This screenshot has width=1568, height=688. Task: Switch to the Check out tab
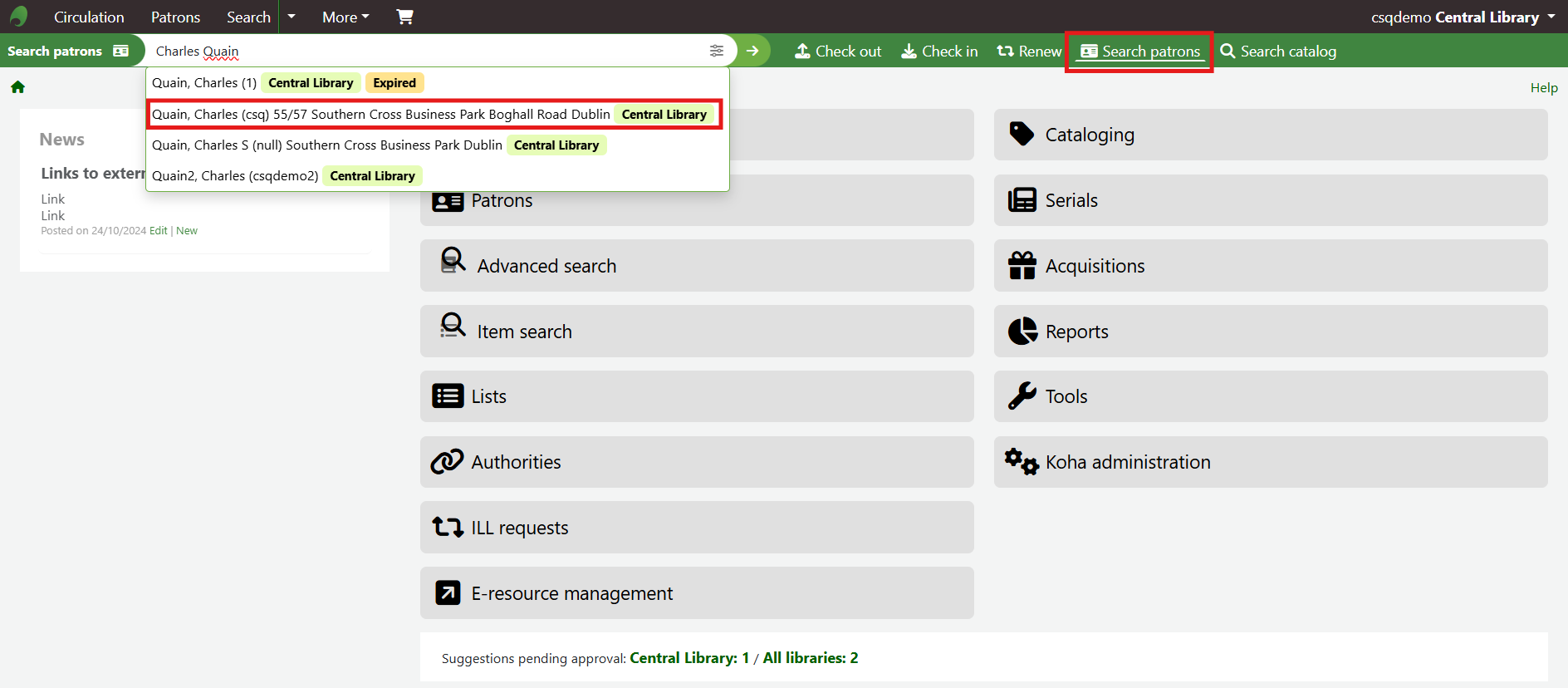pyautogui.click(x=838, y=52)
